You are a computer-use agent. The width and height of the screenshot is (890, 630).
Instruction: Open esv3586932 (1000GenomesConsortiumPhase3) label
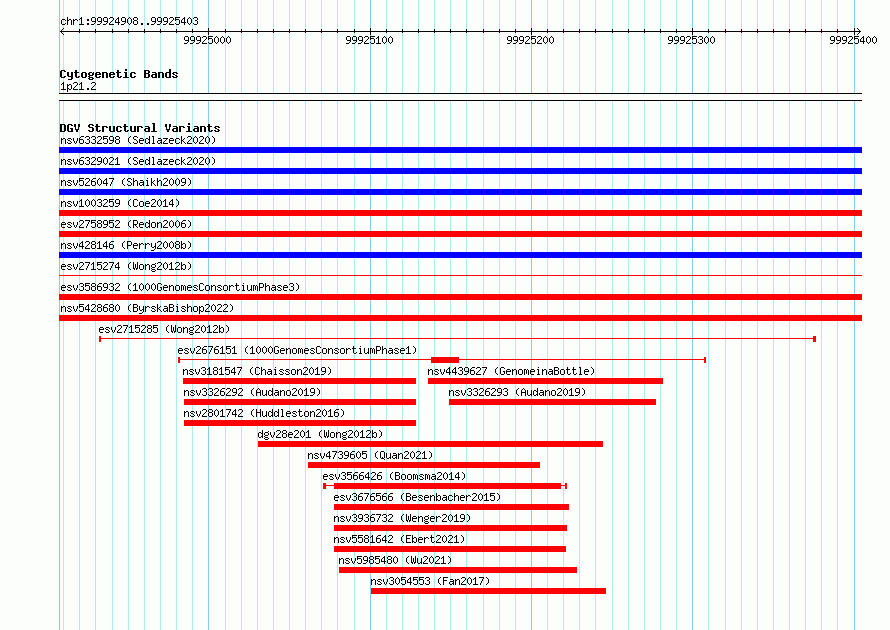(x=180, y=287)
